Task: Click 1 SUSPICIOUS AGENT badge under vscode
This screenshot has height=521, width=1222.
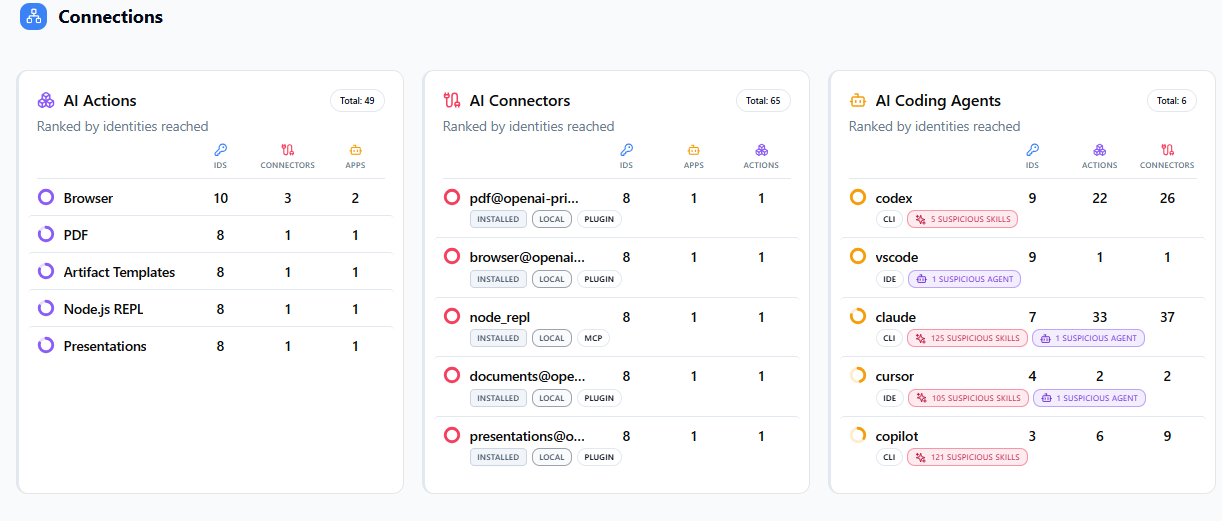Action: pyautogui.click(x=964, y=279)
